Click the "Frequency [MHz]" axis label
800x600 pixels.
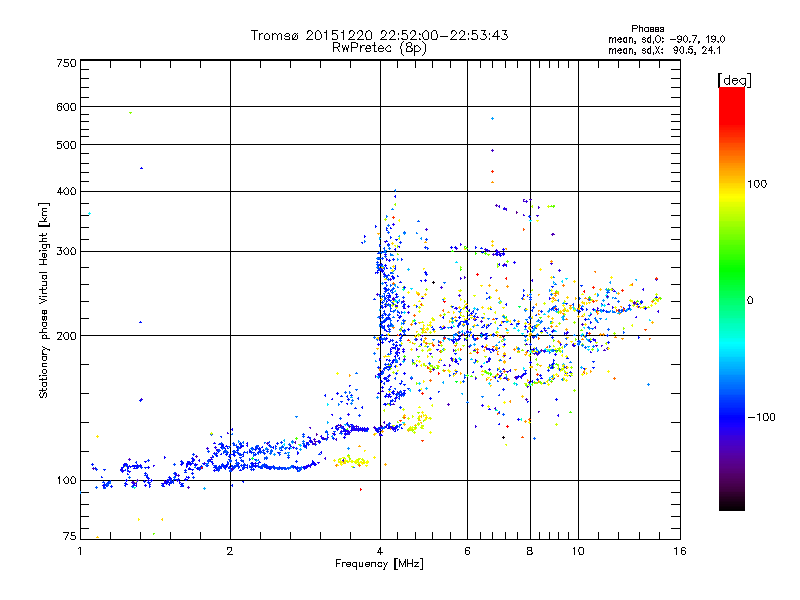click(379, 564)
